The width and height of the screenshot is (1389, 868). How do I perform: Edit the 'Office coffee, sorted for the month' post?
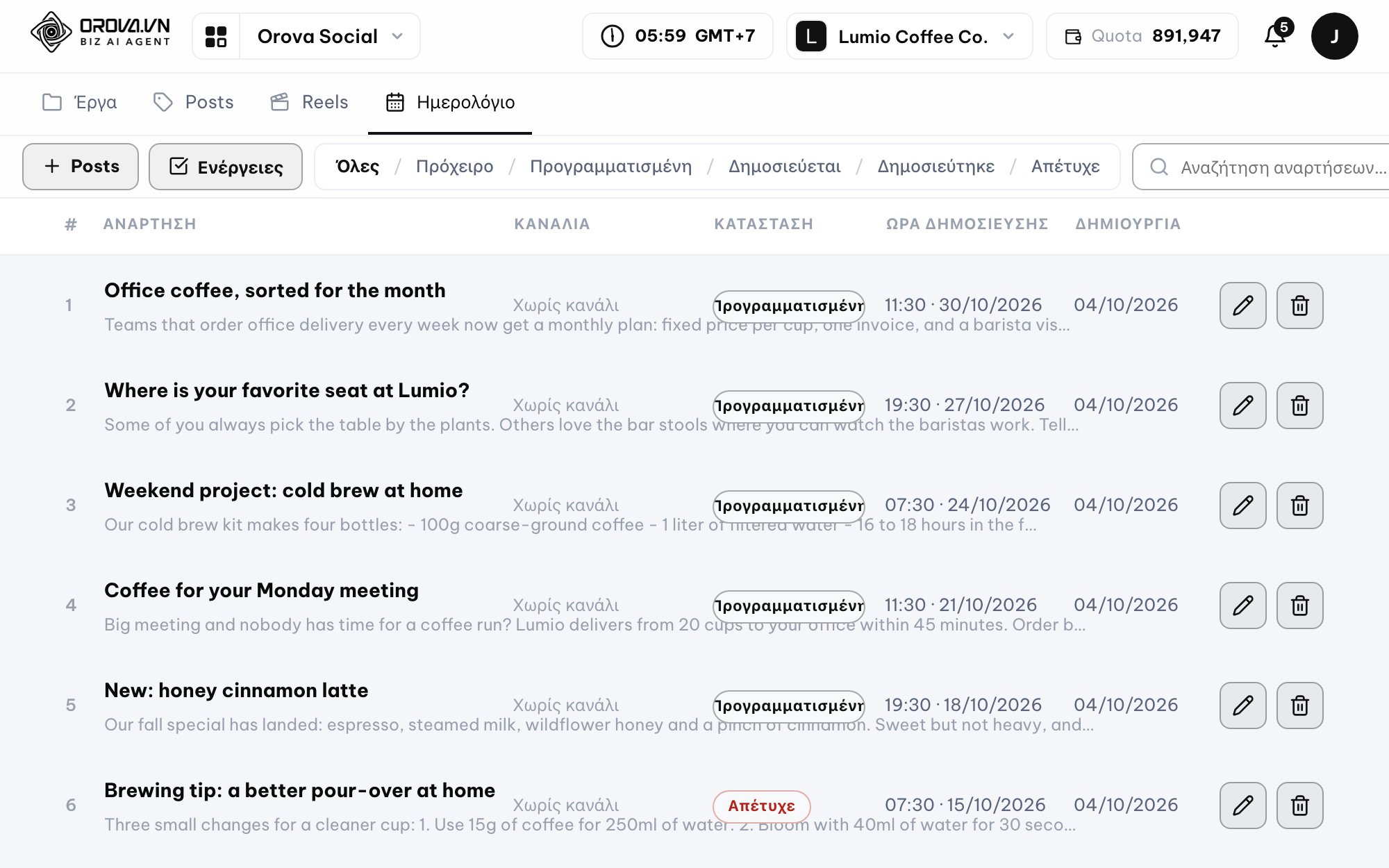tap(1243, 306)
